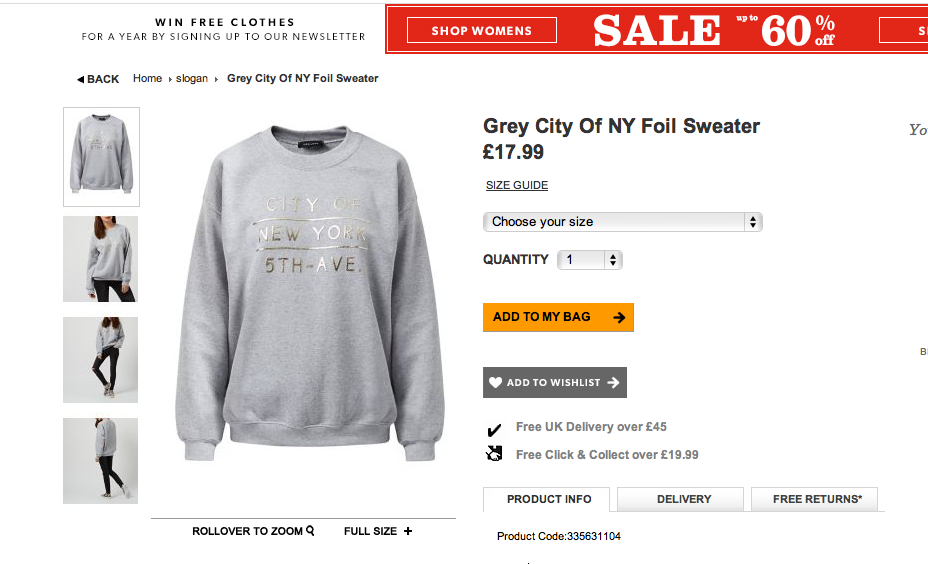Open the Choose your size dropdown
Viewport: 928px width, 564px height.
coord(623,222)
